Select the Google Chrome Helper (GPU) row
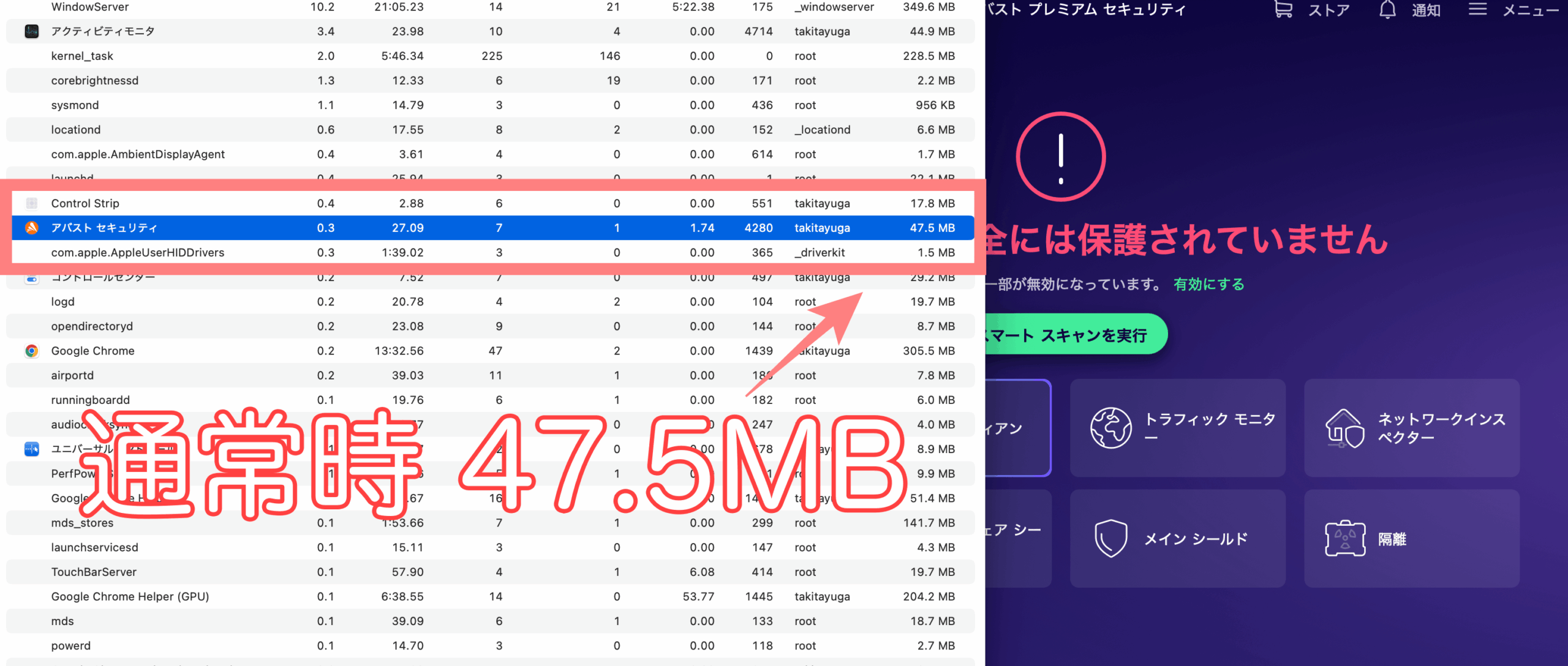Image resolution: width=1568 pixels, height=666 pixels. (x=490, y=596)
